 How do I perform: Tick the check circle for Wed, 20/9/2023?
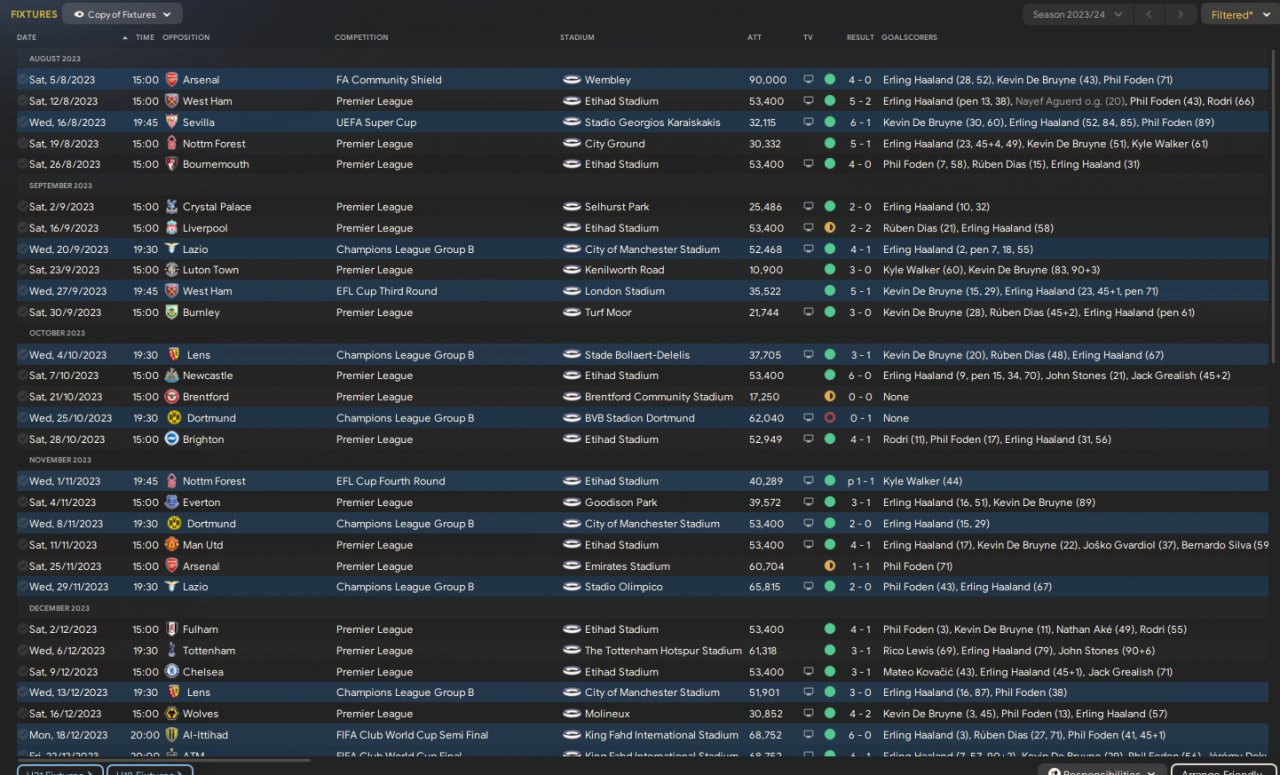pyautogui.click(x=22, y=249)
